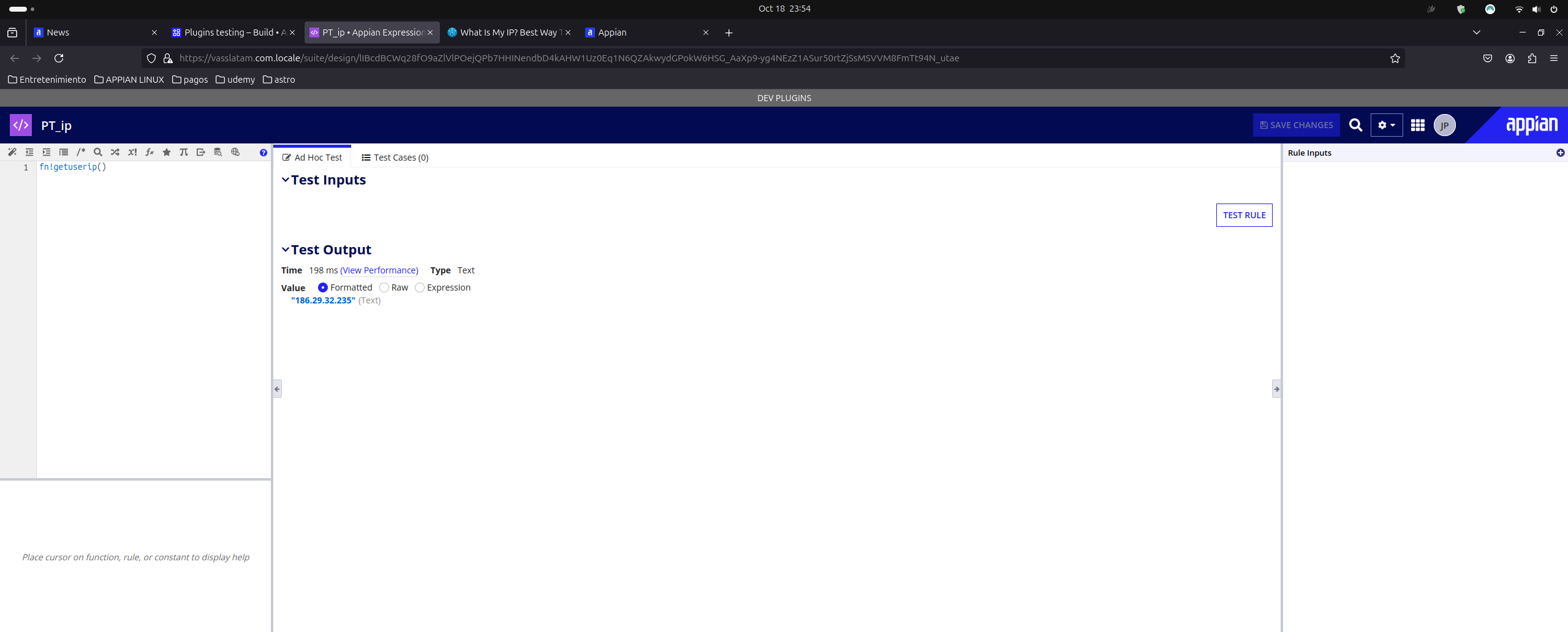1568x632 pixels.
Task: Click the system power menu icon
Action: [1554, 9]
